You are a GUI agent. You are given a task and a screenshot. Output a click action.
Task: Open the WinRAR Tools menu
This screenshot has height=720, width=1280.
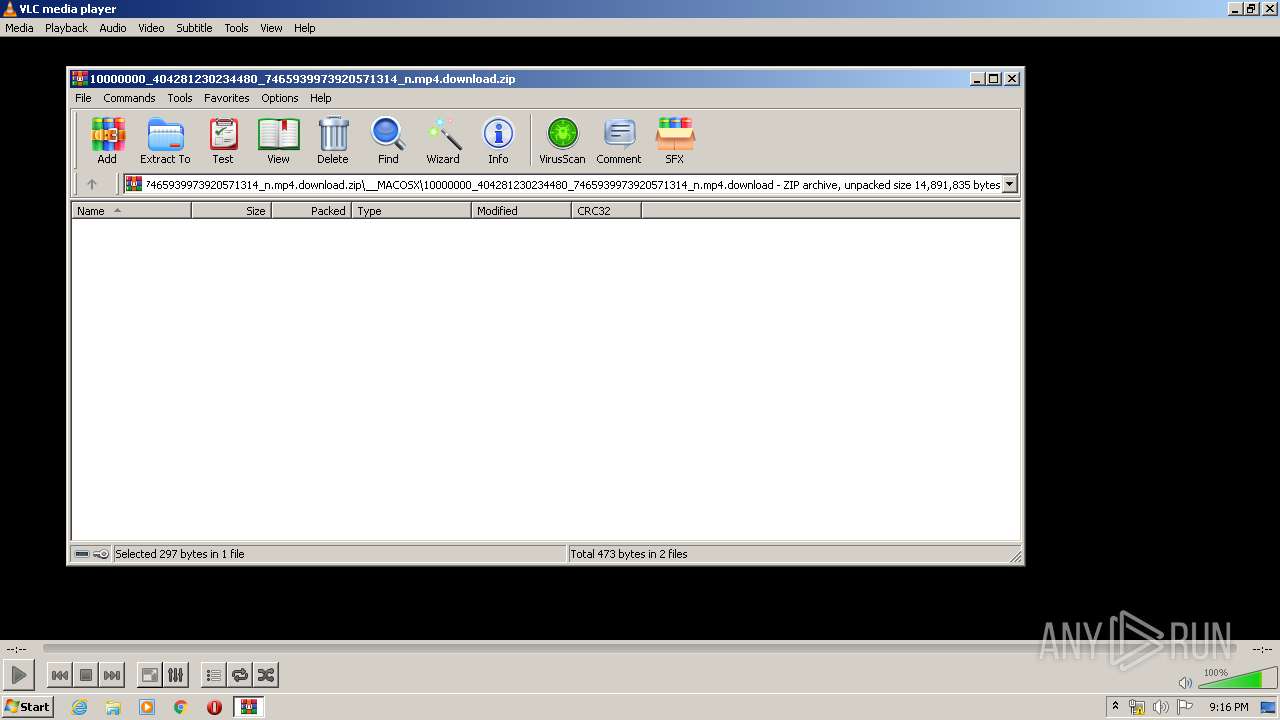(180, 98)
